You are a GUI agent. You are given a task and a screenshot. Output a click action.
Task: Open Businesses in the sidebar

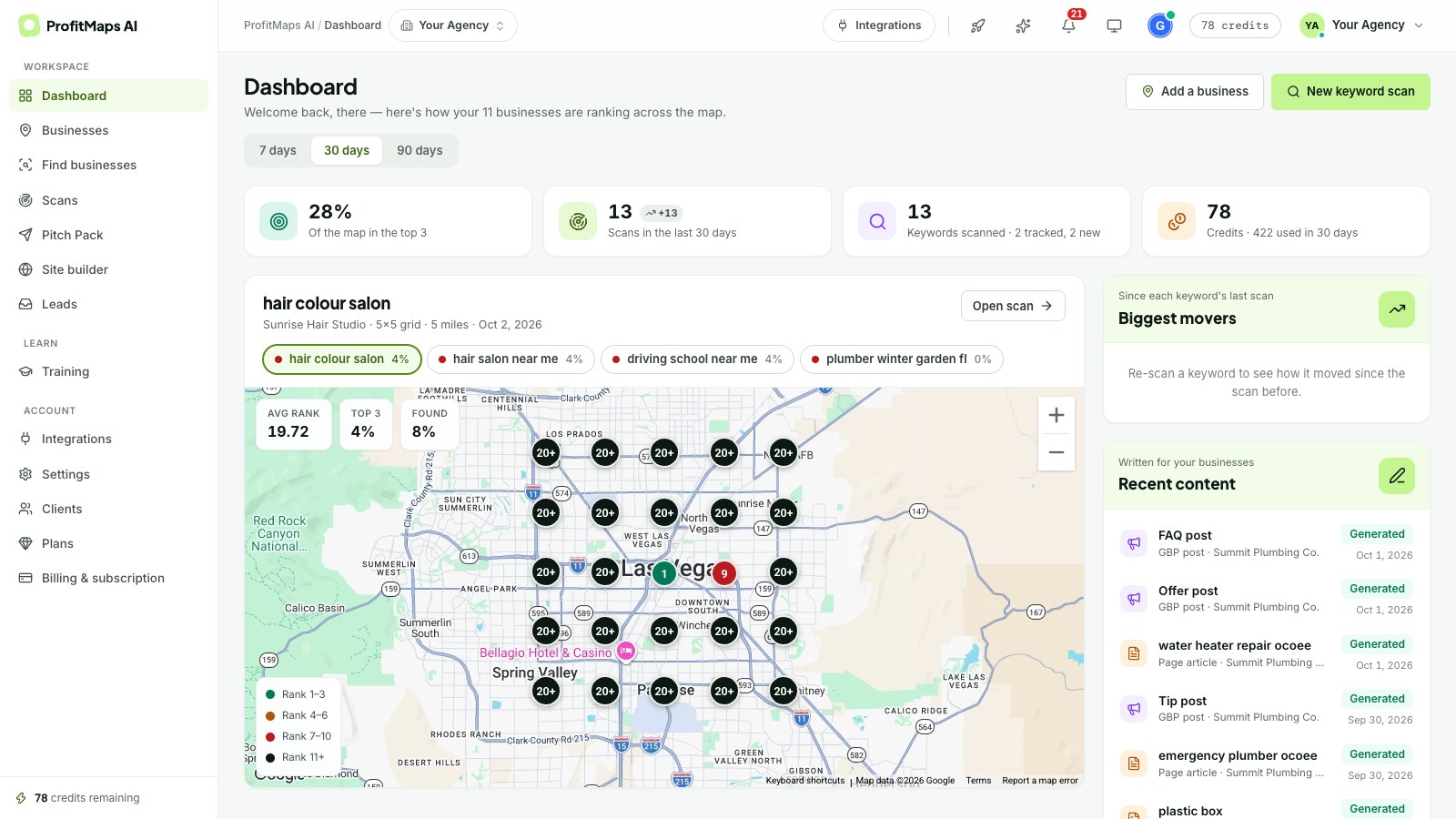coord(108,130)
